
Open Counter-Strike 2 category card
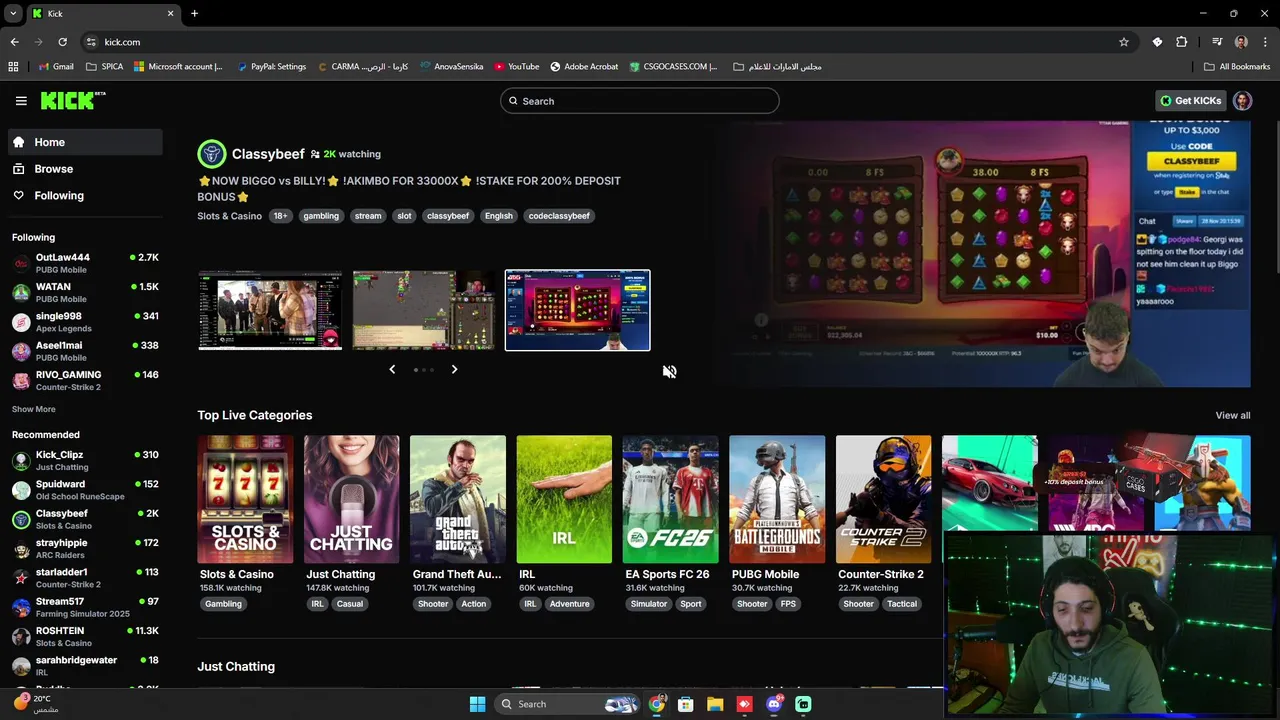(x=883, y=499)
